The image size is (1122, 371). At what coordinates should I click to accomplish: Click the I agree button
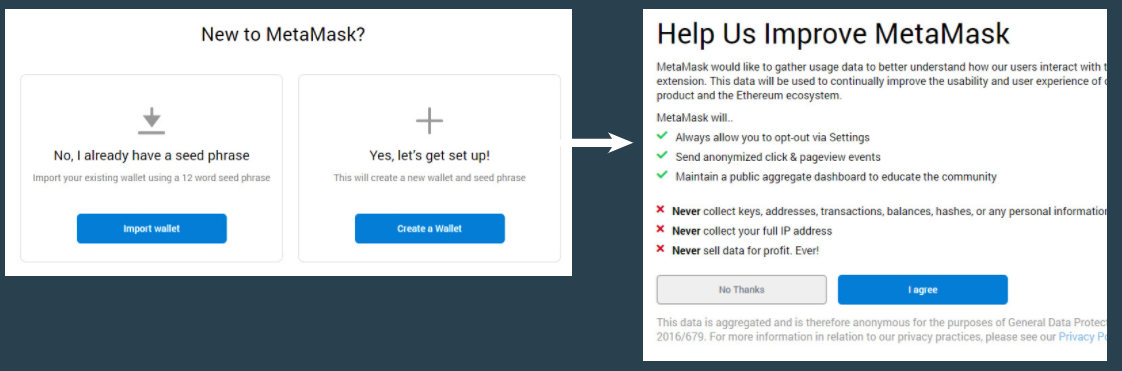pyautogui.click(x=922, y=290)
